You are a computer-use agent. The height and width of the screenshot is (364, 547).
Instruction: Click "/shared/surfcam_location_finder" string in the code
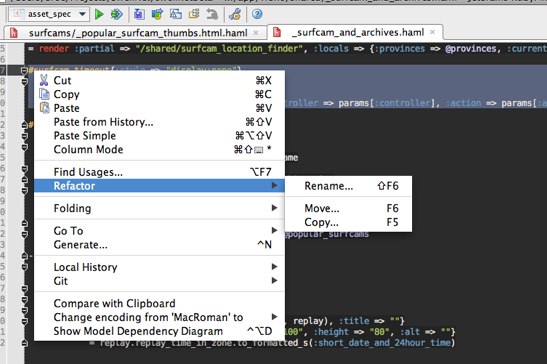tap(218, 48)
